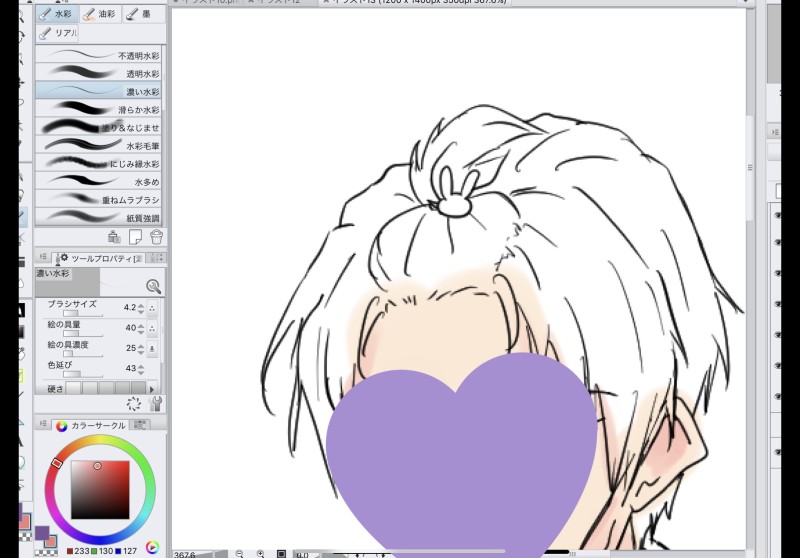Select the にじみ縁水彩 brush
Image resolution: width=800 pixels, height=558 pixels.
click(98, 163)
